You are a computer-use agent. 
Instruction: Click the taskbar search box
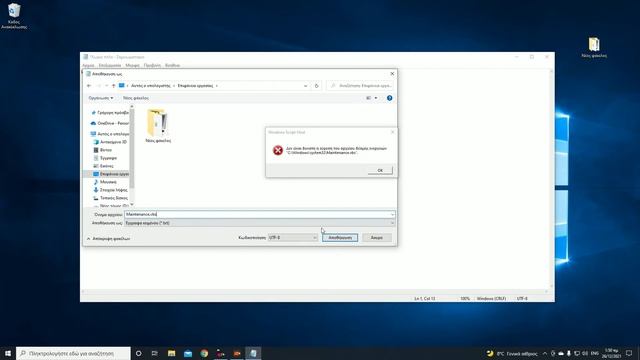coord(73,353)
